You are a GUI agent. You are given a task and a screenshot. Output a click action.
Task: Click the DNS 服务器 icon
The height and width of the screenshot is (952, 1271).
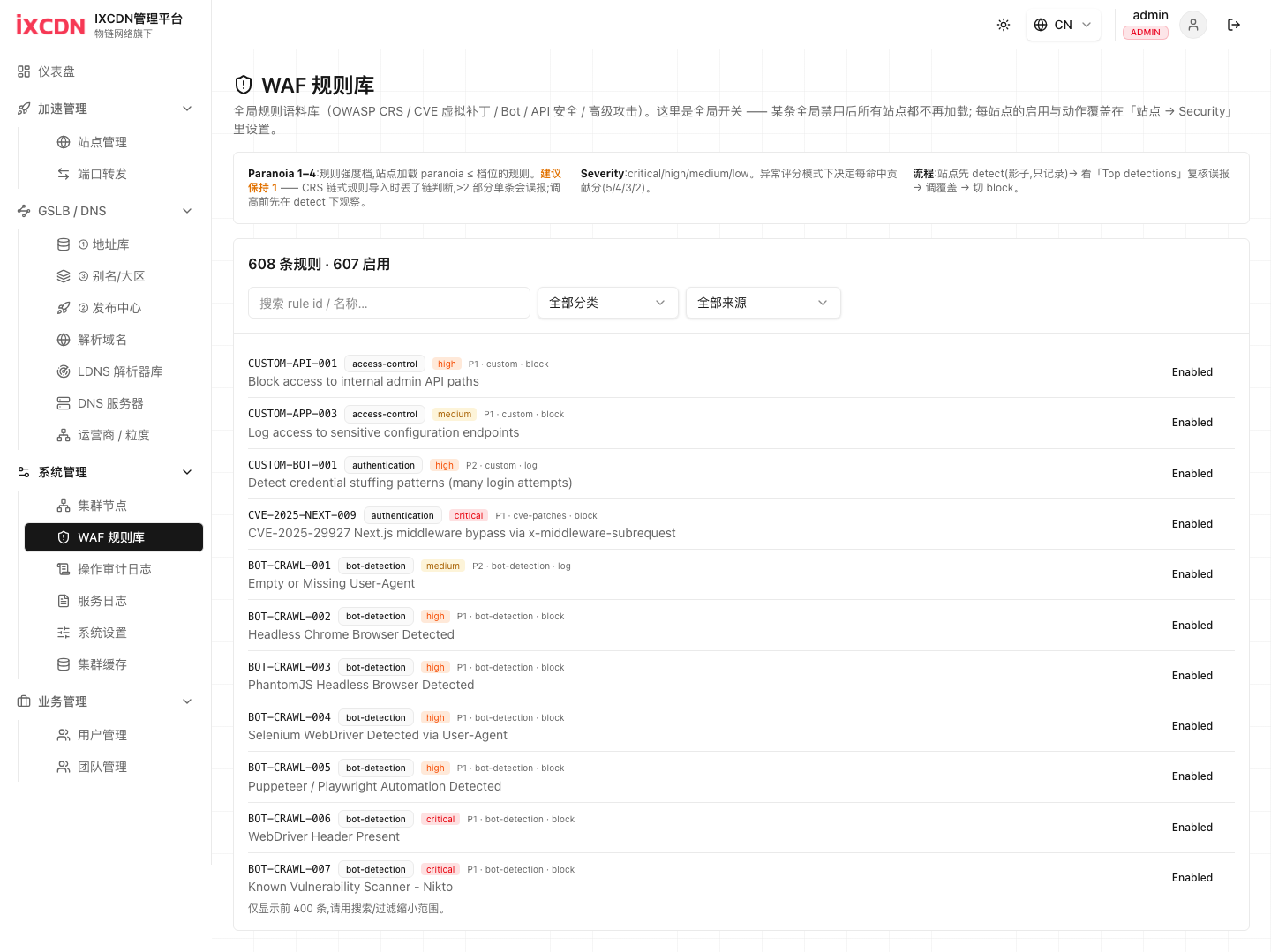[x=64, y=403]
